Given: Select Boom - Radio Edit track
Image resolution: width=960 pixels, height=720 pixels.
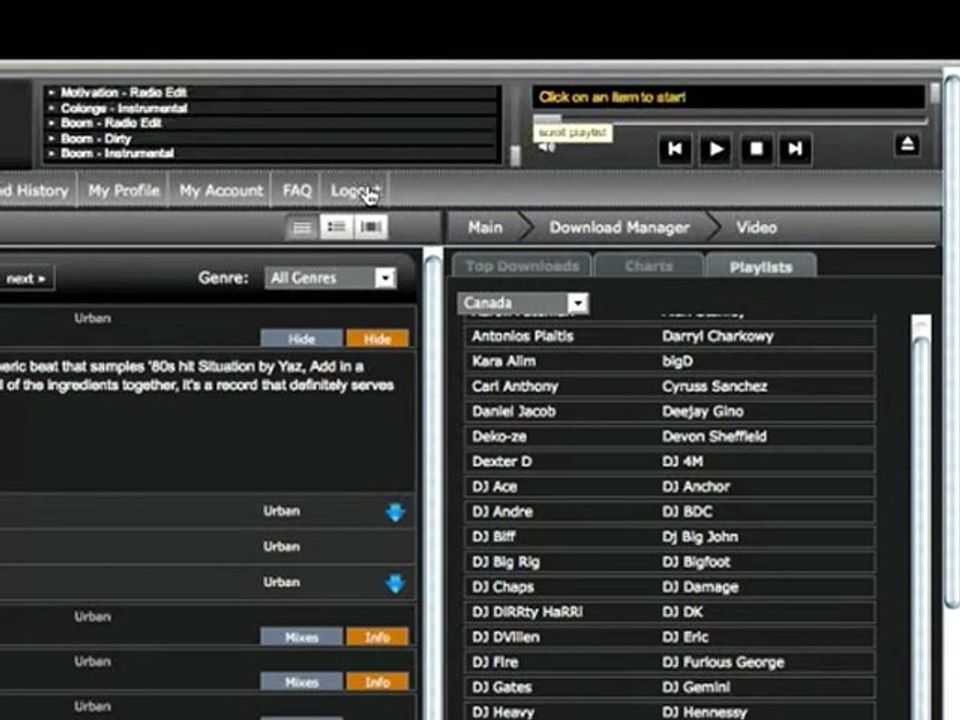Looking at the screenshot, I should pyautogui.click(x=111, y=123).
